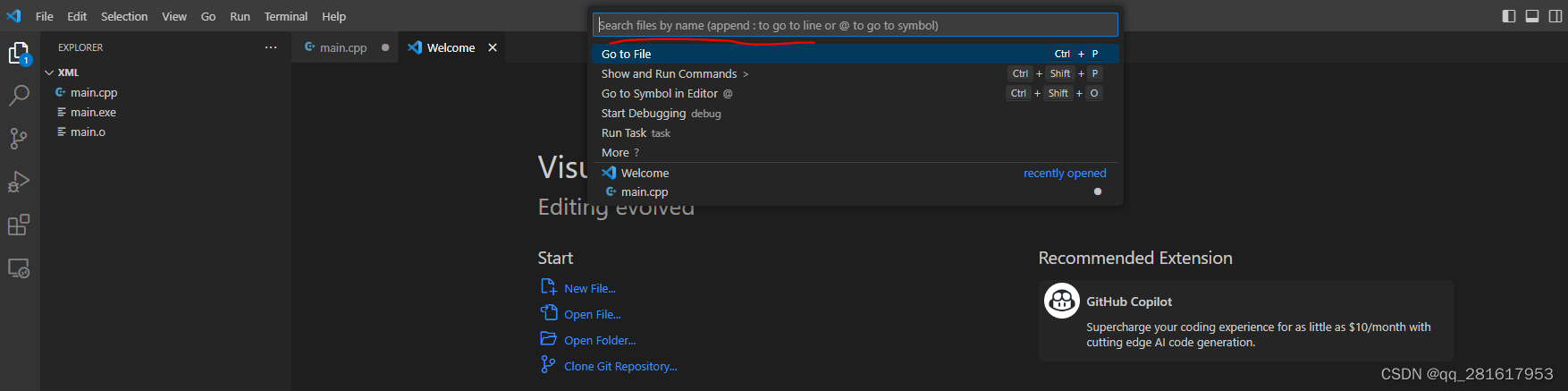
Task: Click the Open File icon under Start
Action: (549, 312)
